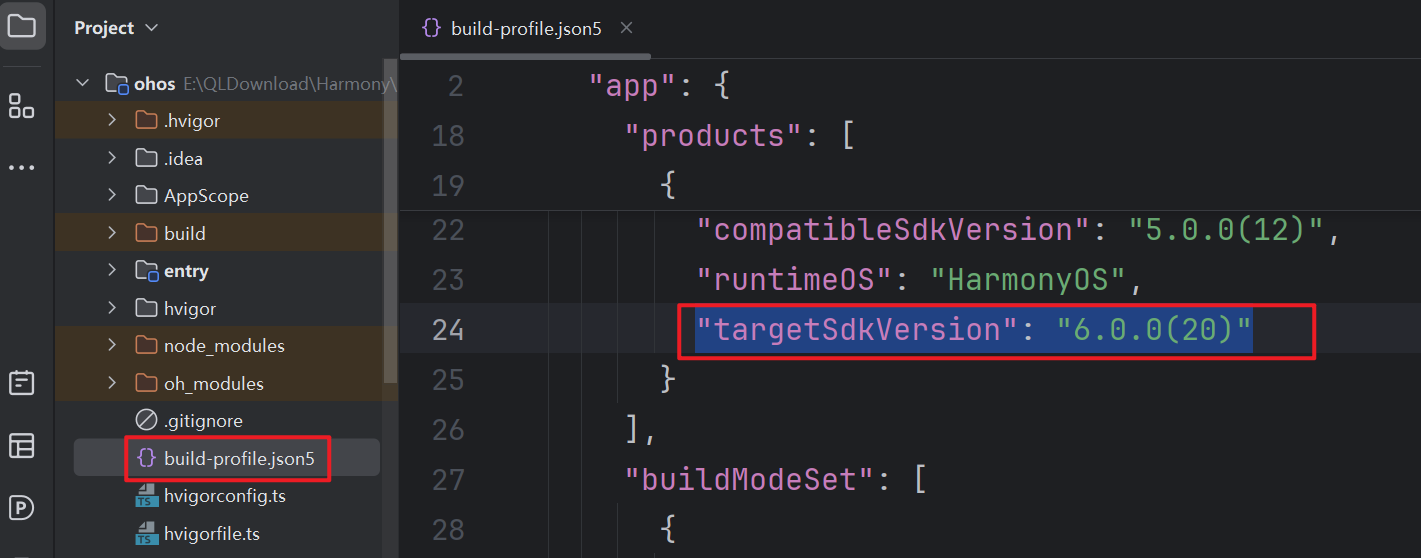The height and width of the screenshot is (558, 1421).
Task: Expand the node_modules folder
Action: [112, 346]
